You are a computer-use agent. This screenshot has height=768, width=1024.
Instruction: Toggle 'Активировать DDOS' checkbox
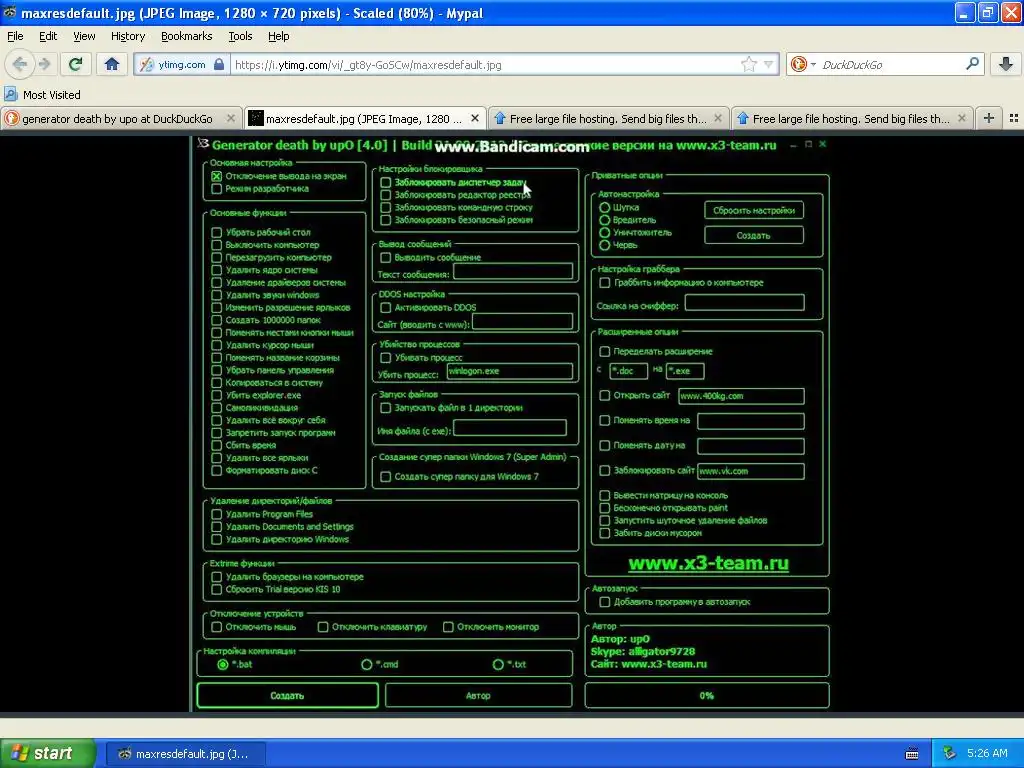pos(386,307)
